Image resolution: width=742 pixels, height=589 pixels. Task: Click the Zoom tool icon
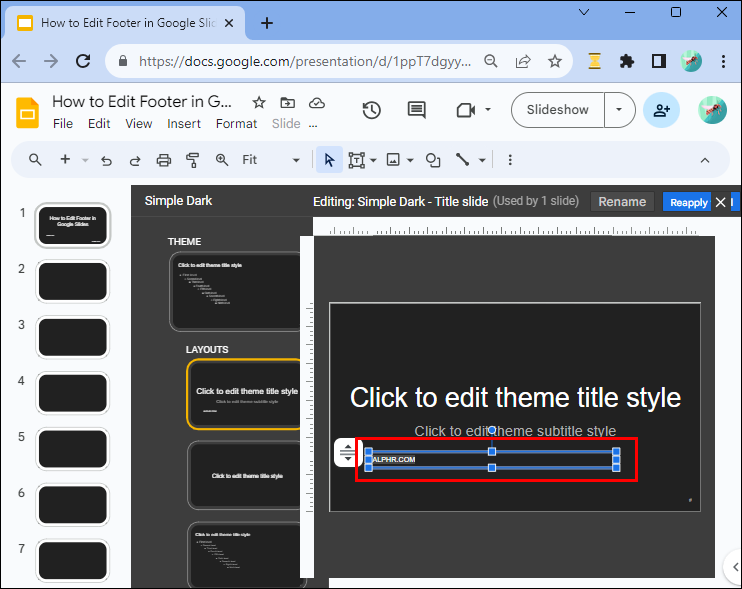click(x=221, y=160)
